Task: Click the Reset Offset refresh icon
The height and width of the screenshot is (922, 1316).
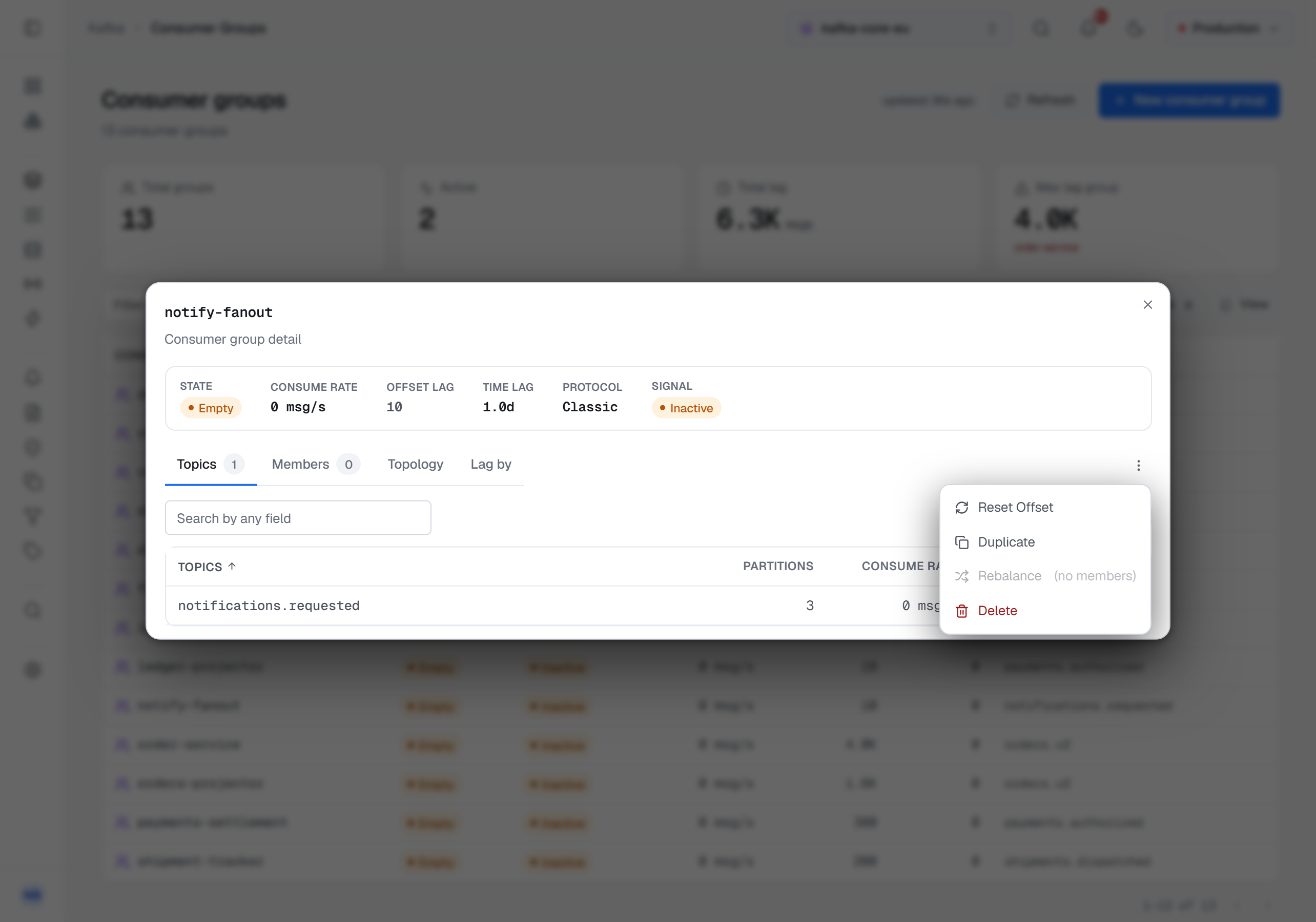Action: coord(962,507)
